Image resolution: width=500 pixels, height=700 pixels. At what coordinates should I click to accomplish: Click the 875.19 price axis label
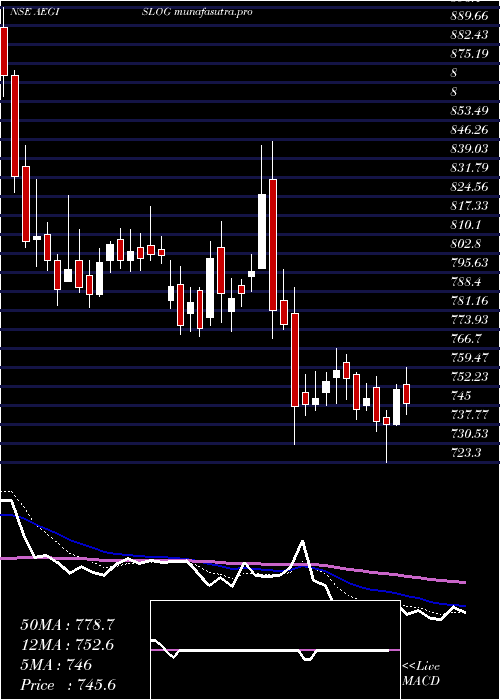click(x=470, y=54)
